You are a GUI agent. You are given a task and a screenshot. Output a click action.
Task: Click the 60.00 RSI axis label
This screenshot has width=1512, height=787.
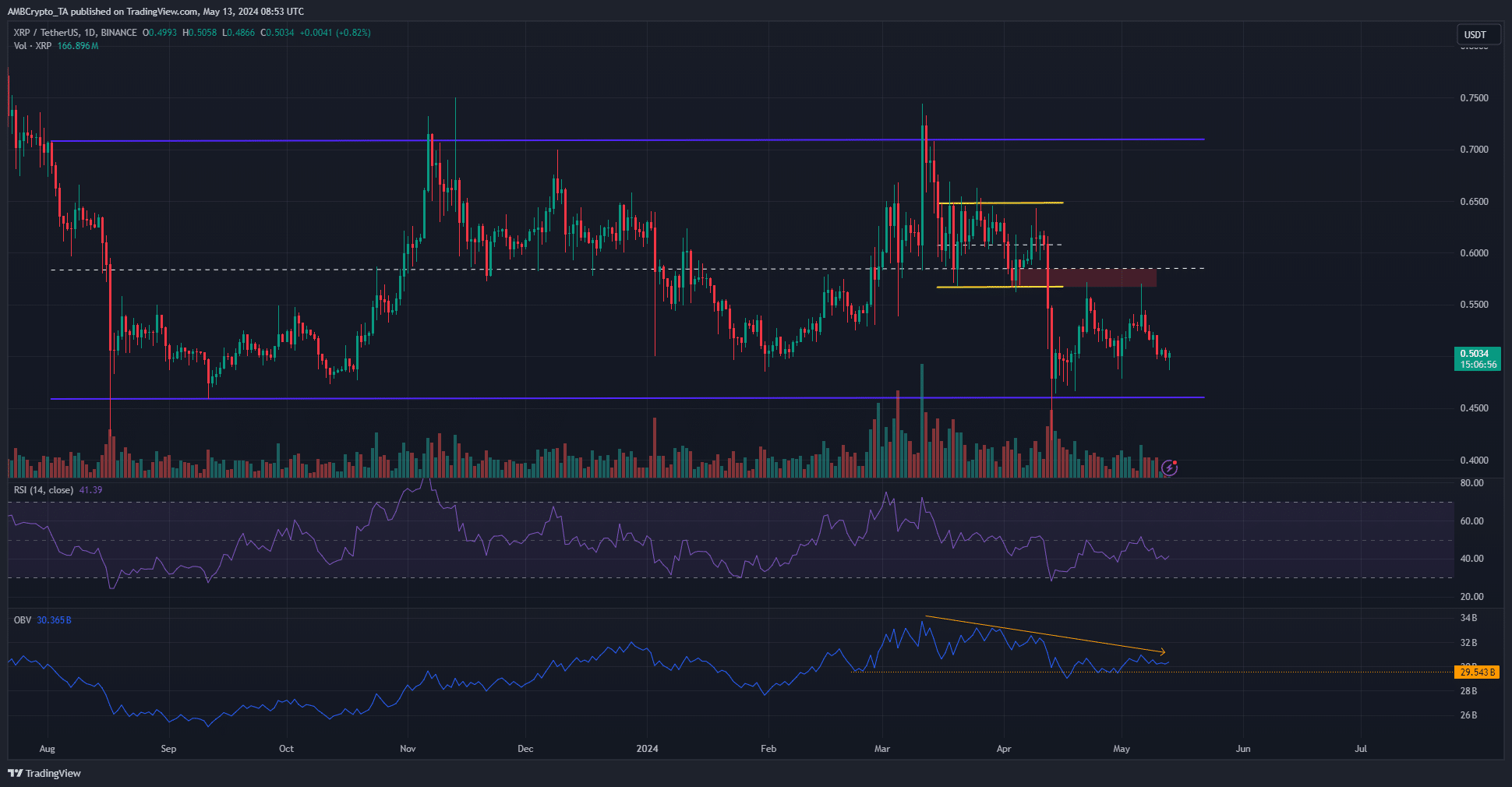tap(1471, 521)
